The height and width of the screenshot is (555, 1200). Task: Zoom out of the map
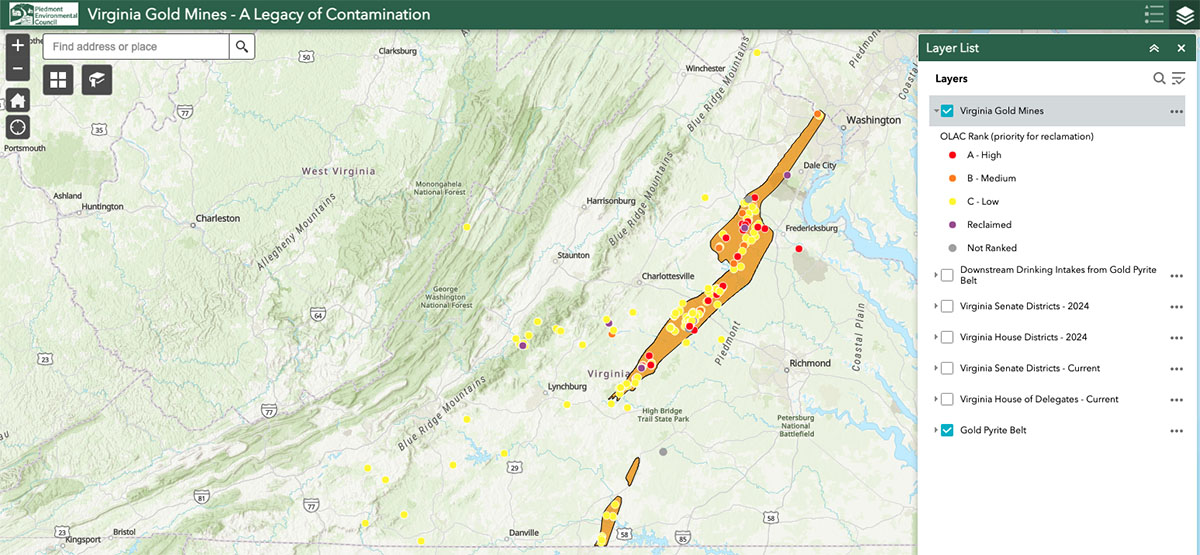point(18,70)
